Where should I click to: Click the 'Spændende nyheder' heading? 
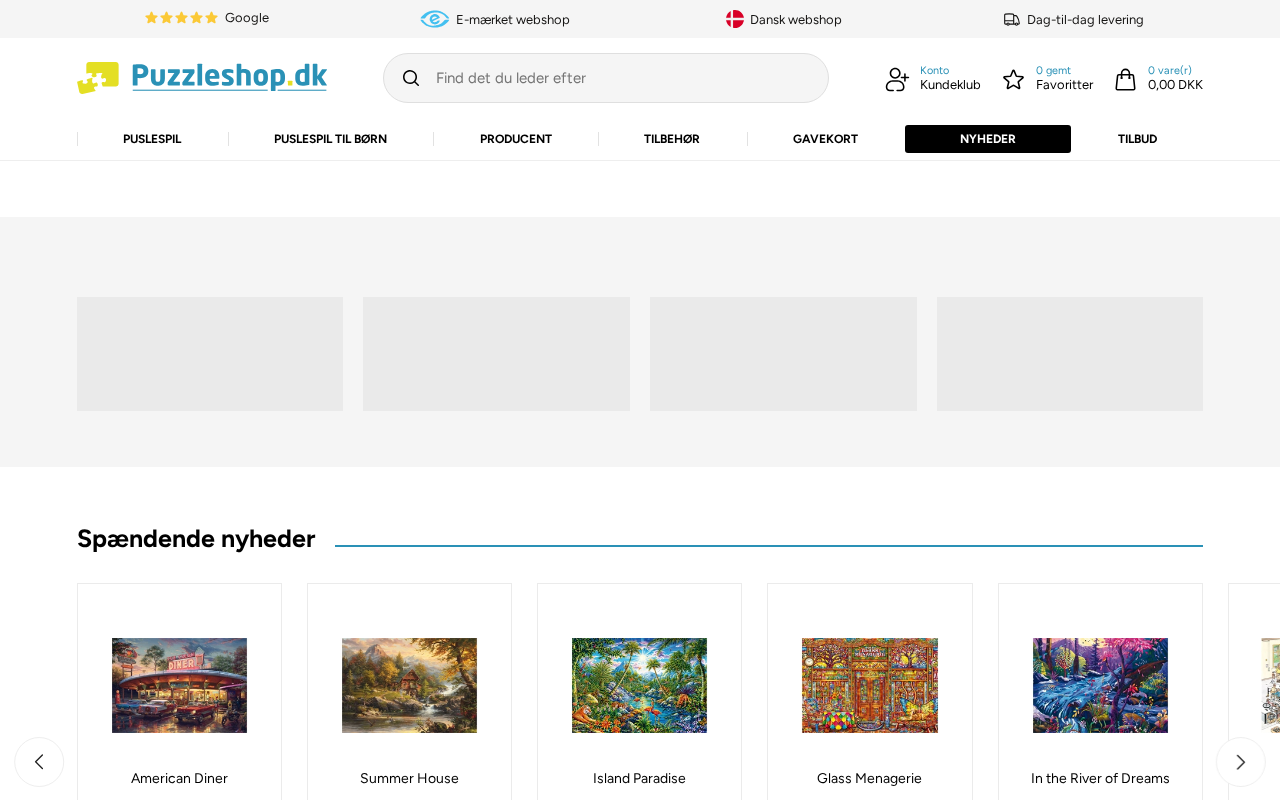pyautogui.click(x=196, y=539)
